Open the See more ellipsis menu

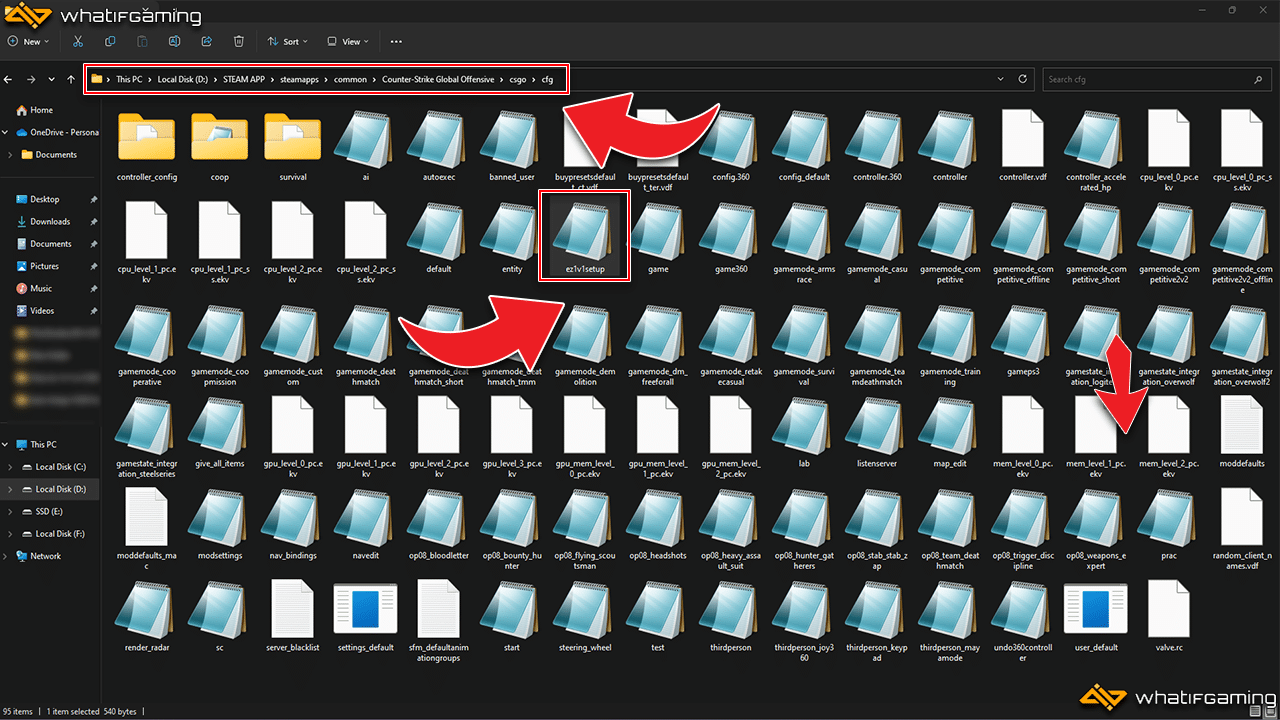coord(396,42)
